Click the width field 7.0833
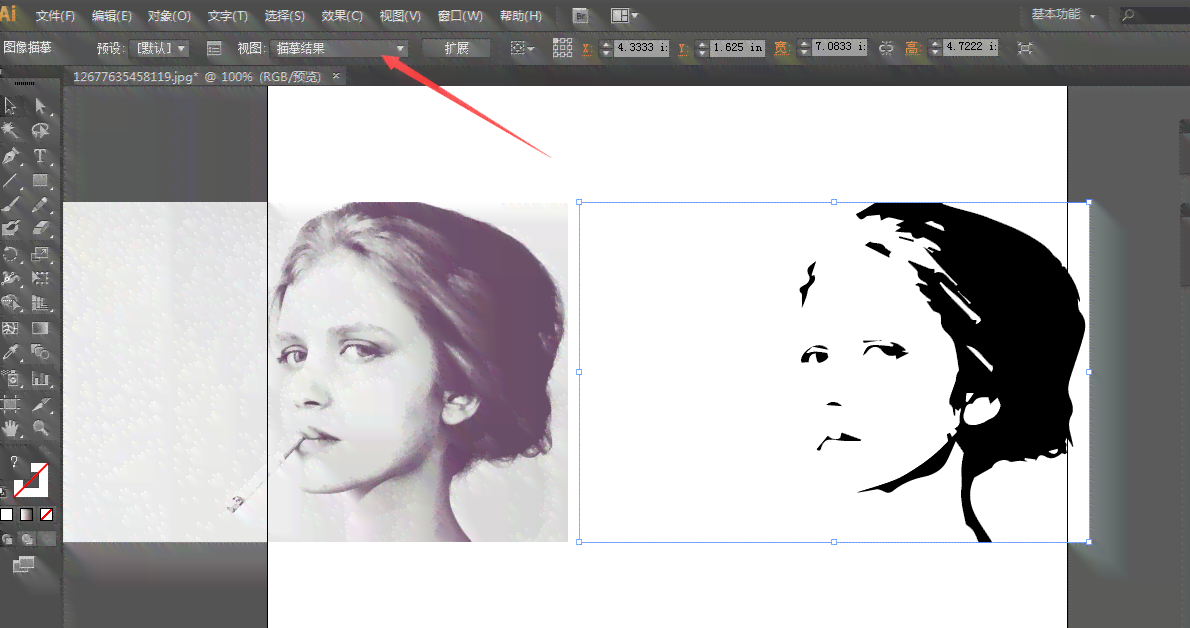This screenshot has width=1190, height=628. tap(839, 46)
